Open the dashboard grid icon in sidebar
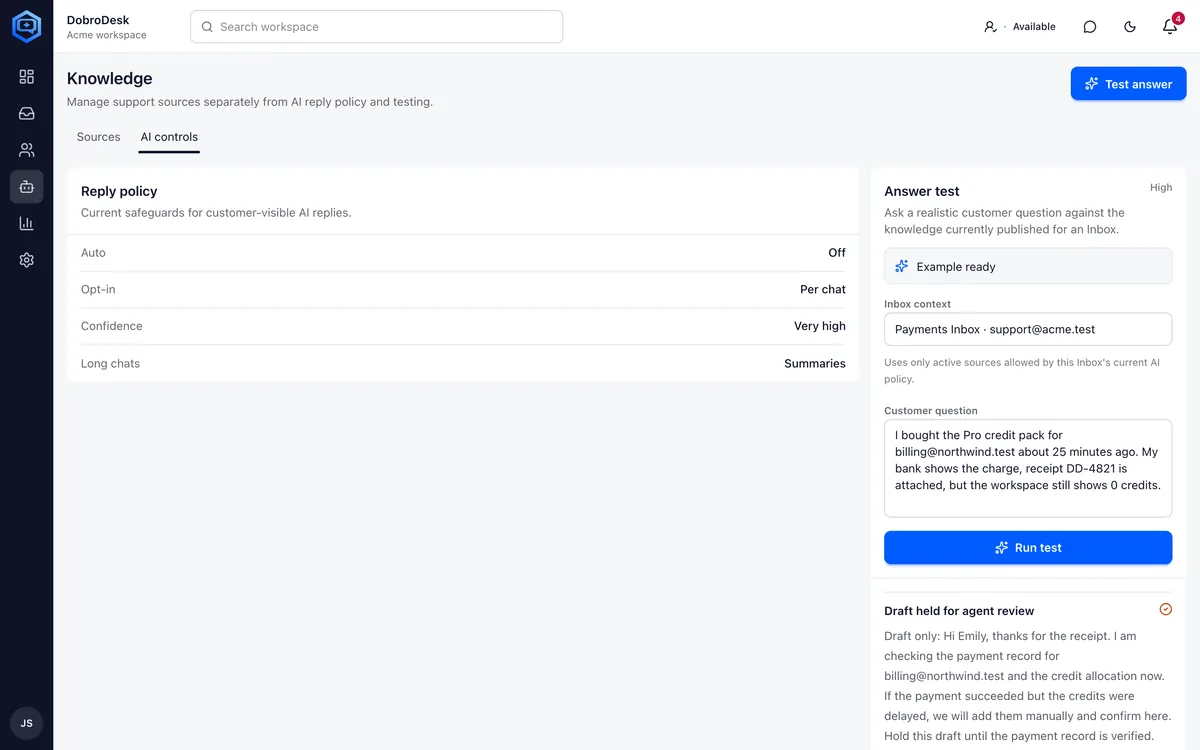 tap(27, 77)
